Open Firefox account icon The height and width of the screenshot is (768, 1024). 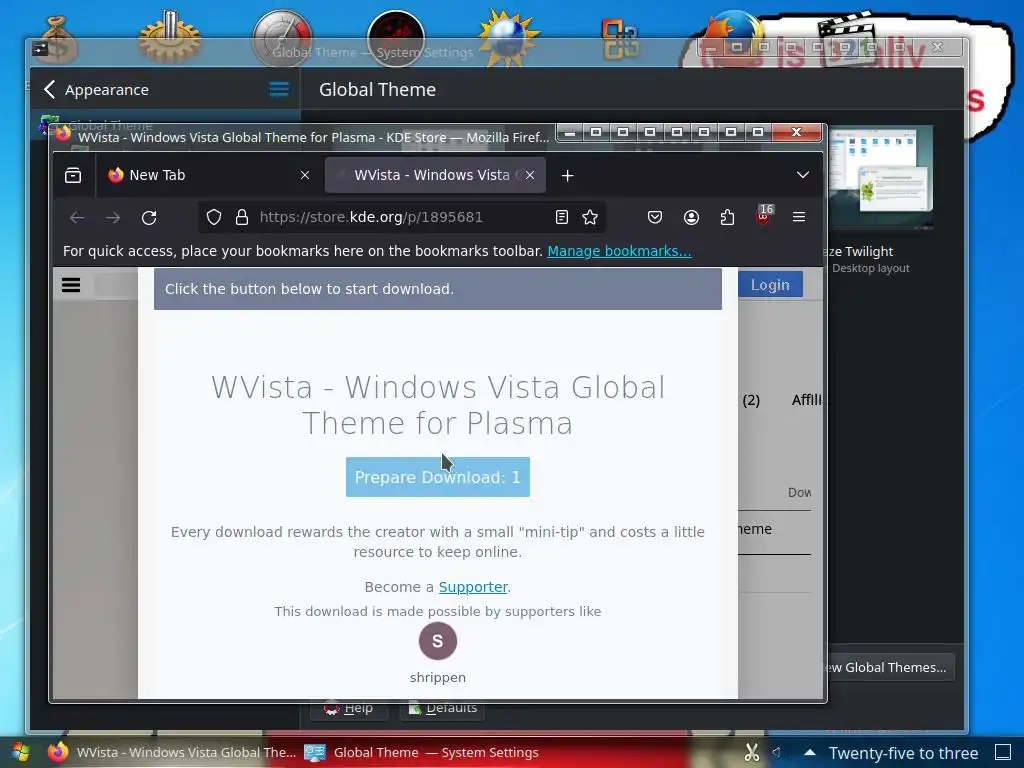click(x=691, y=217)
